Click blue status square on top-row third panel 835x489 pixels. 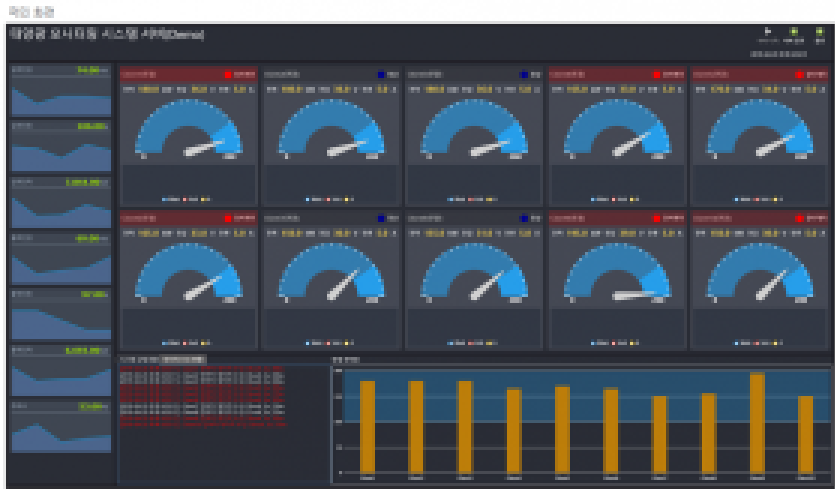tap(523, 75)
